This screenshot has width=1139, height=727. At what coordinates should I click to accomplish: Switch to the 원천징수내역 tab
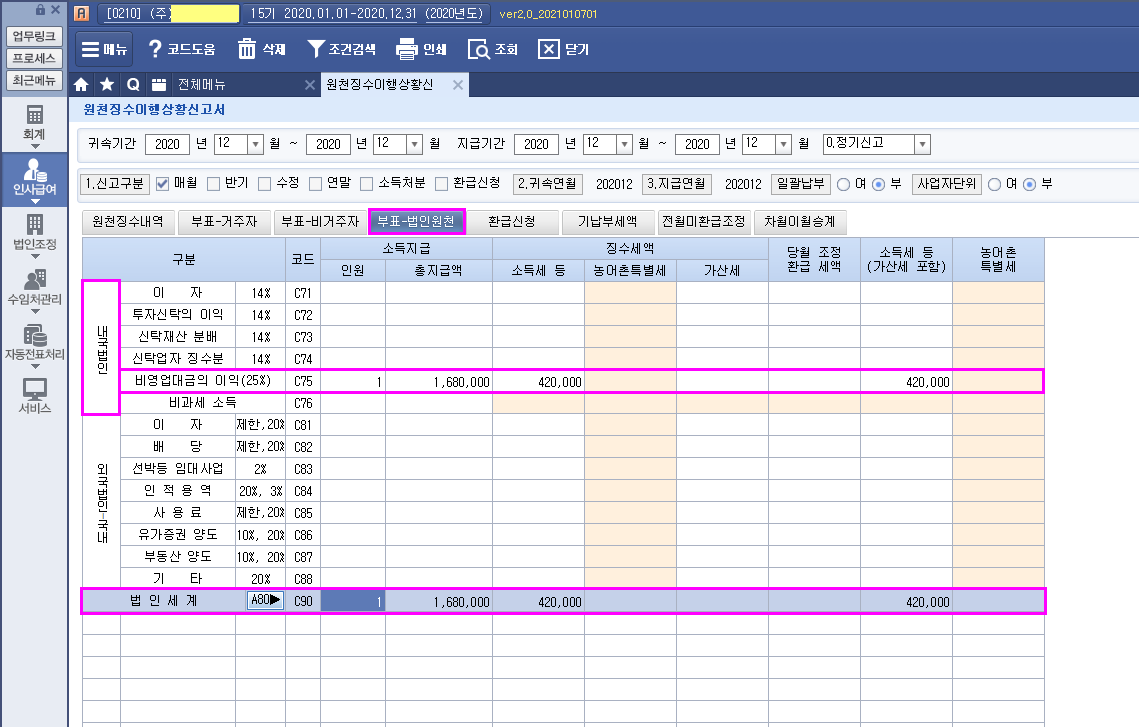pyautogui.click(x=127, y=221)
